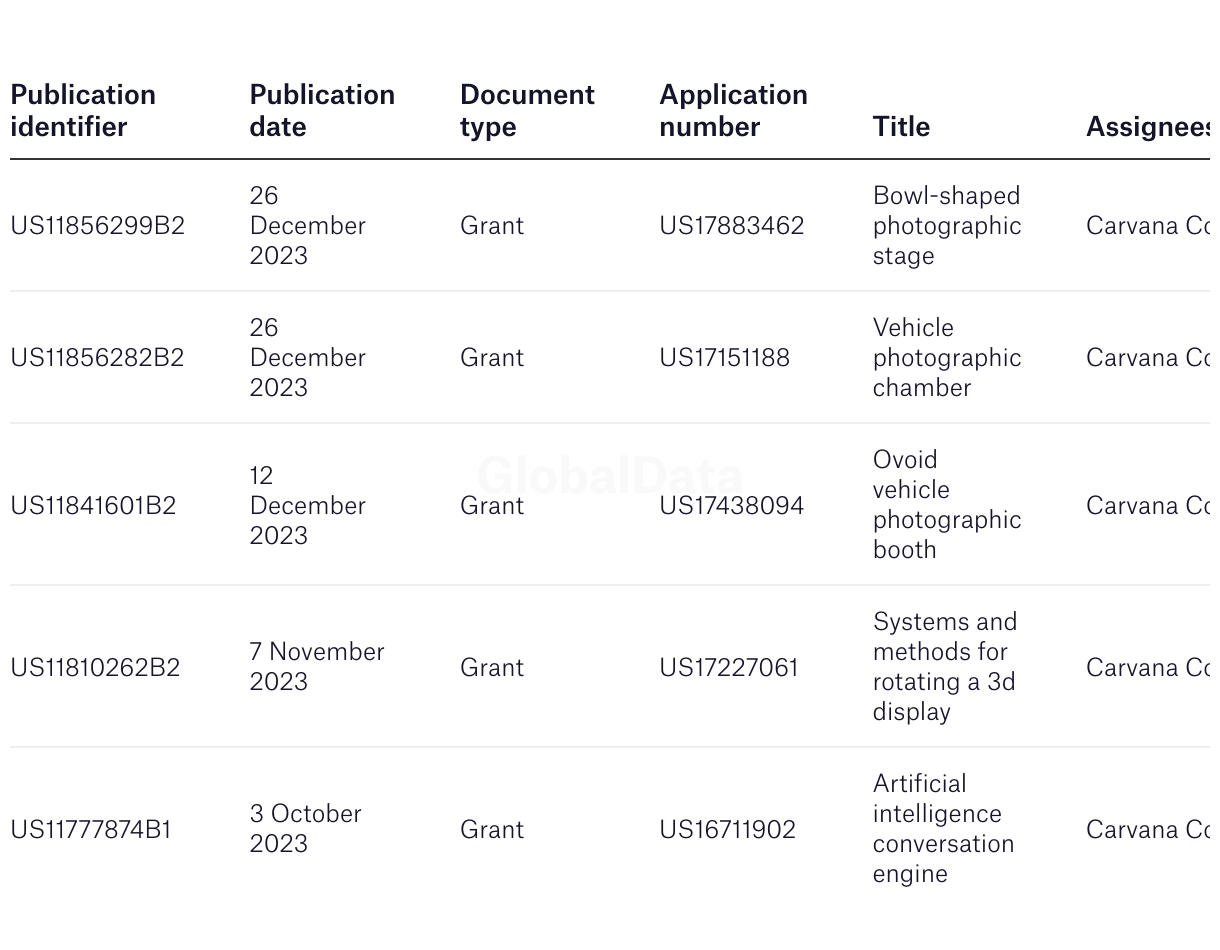Click application number US17151188
The height and width of the screenshot is (950, 1220).
coord(724,357)
